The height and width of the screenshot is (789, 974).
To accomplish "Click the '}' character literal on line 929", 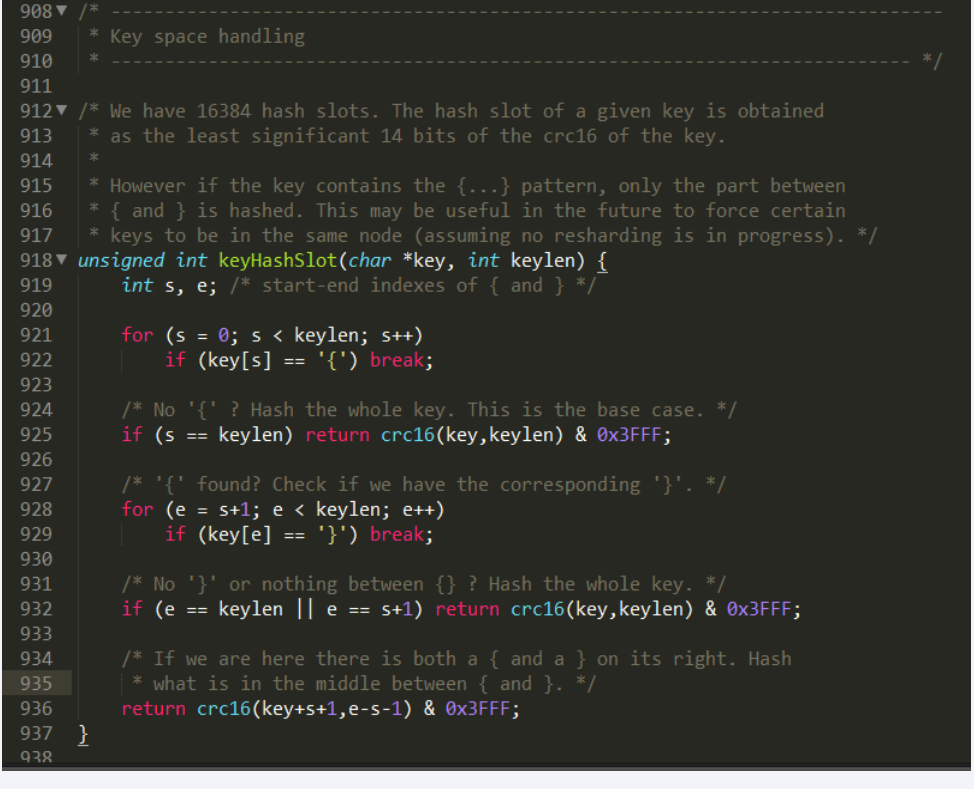I will pos(327,535).
